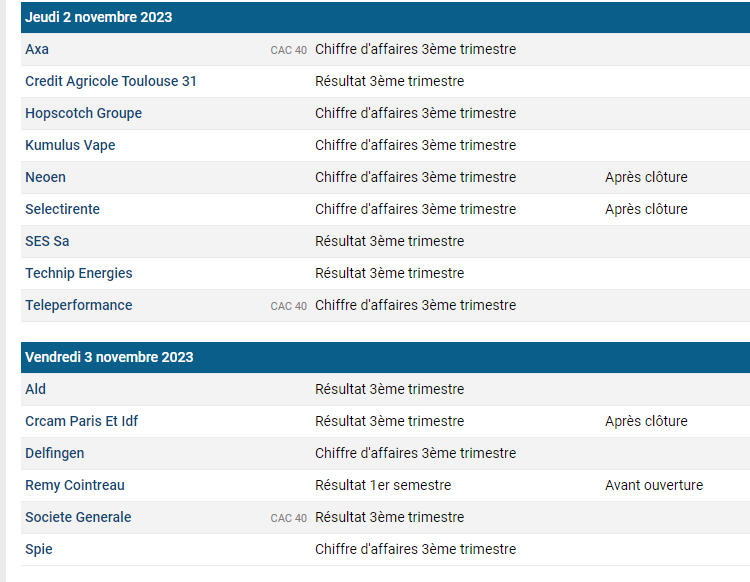Click Selectirente's Après clôture timing text
Screen dimensions: 750x582
click(646, 209)
